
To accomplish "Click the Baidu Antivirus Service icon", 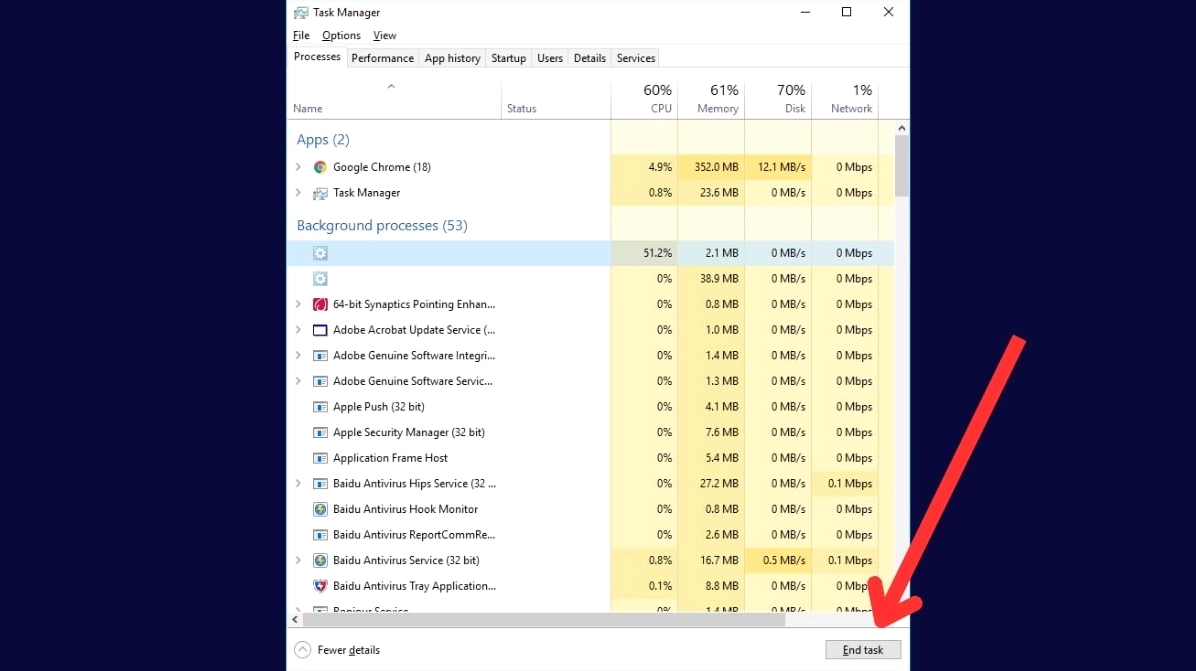I will tap(320, 560).
